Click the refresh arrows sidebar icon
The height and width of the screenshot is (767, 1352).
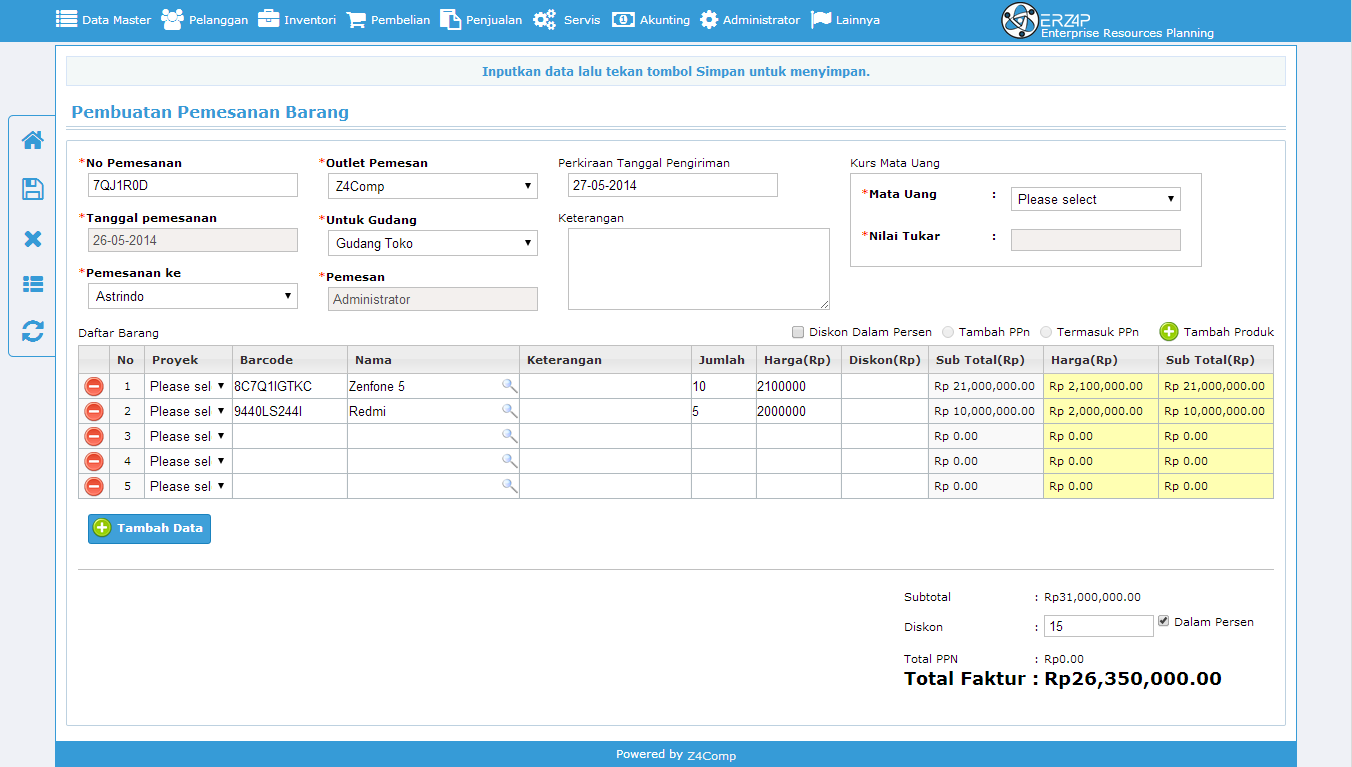(x=33, y=331)
